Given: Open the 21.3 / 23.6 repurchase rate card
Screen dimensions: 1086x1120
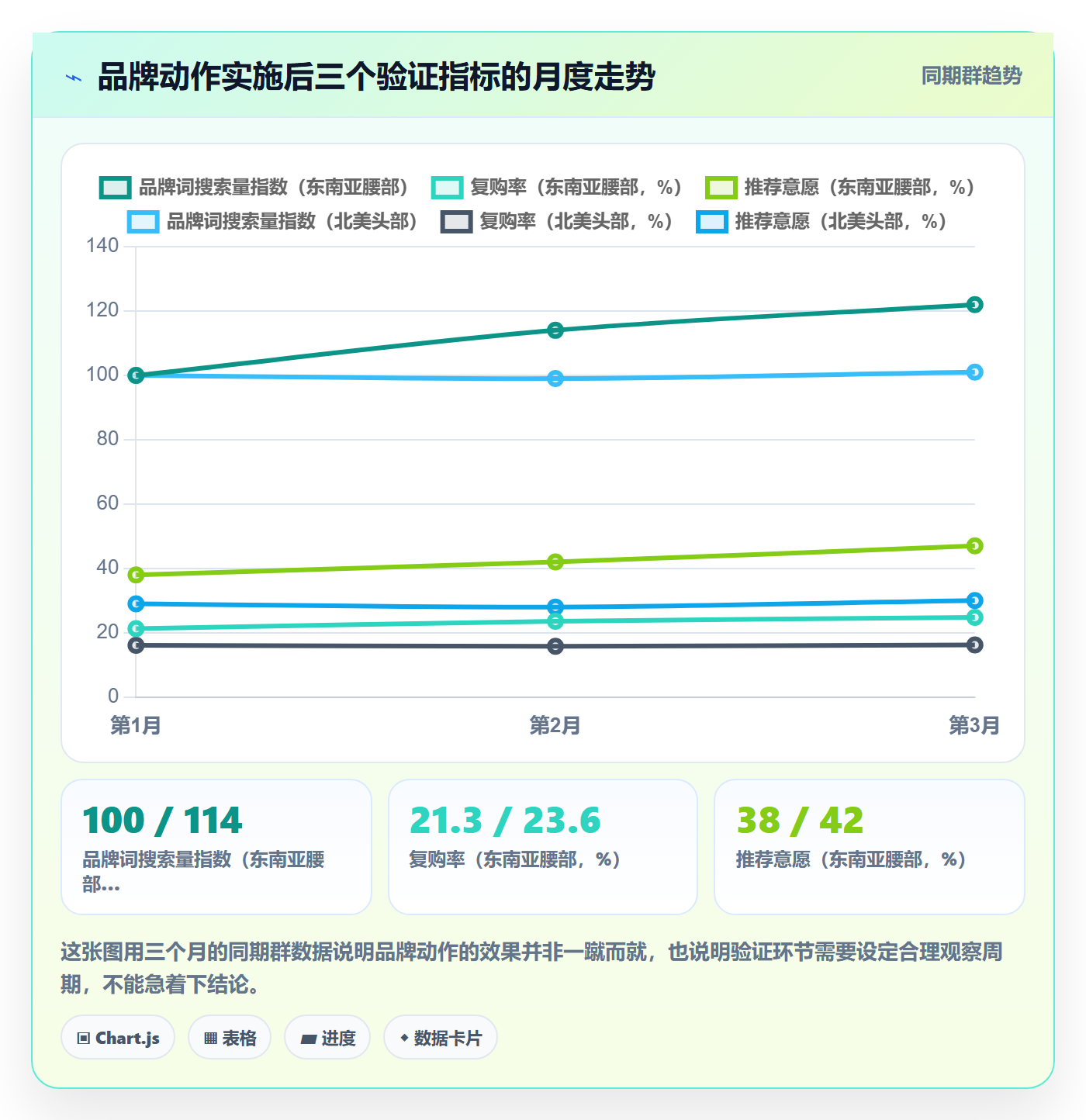Looking at the screenshot, I should click(x=543, y=847).
